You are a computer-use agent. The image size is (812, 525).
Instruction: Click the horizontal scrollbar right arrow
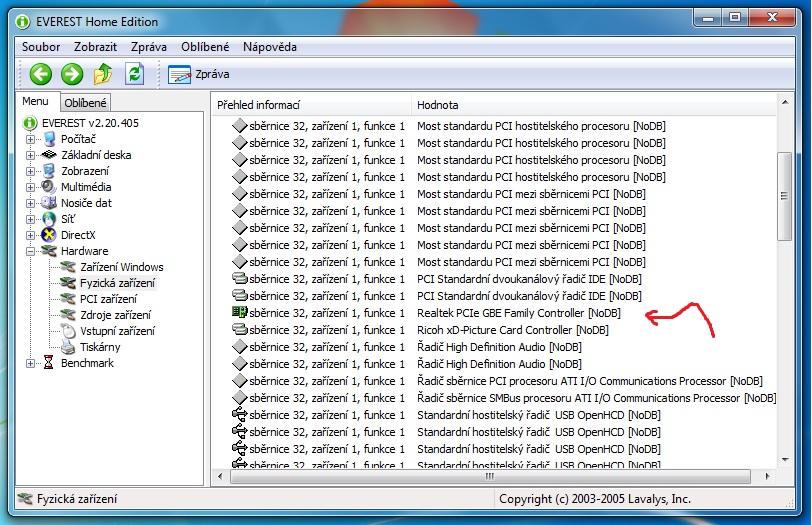767,476
